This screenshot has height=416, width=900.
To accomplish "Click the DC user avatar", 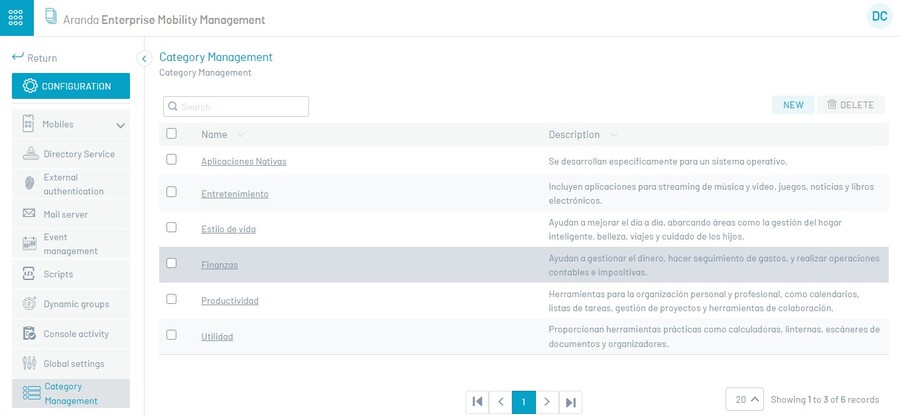I will 879,16.
